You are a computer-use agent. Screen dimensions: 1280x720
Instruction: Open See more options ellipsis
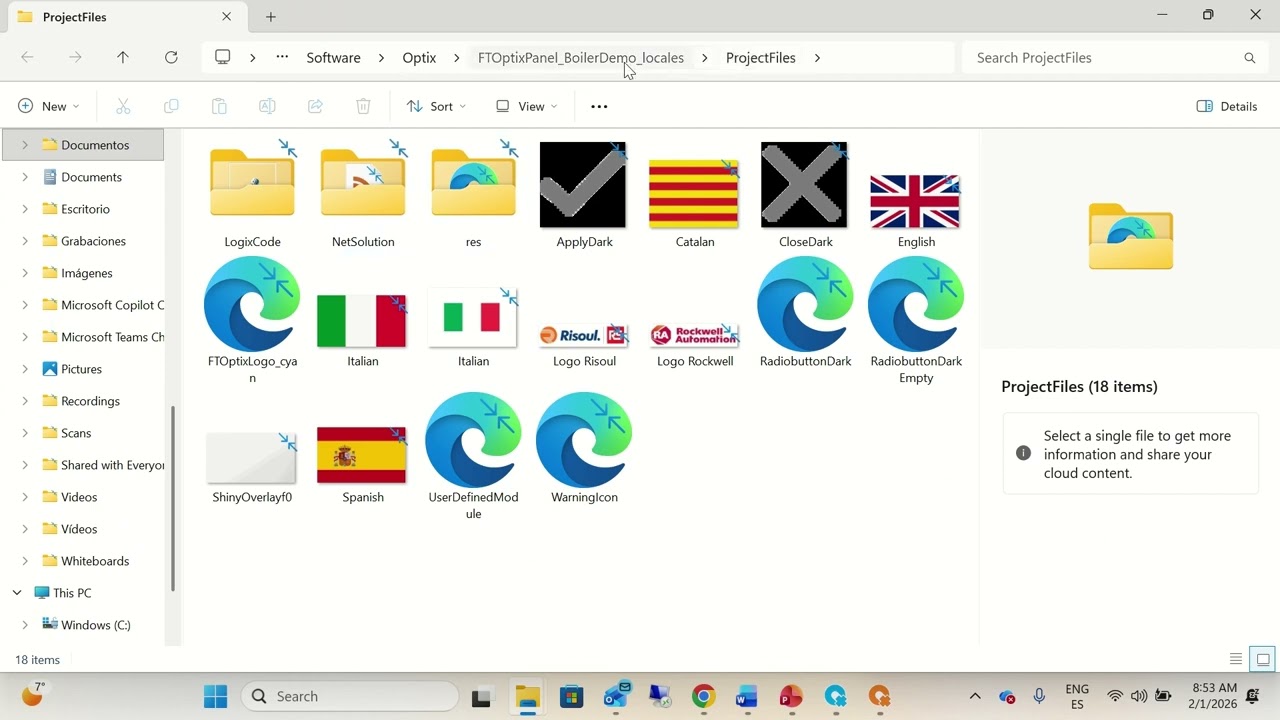599,106
